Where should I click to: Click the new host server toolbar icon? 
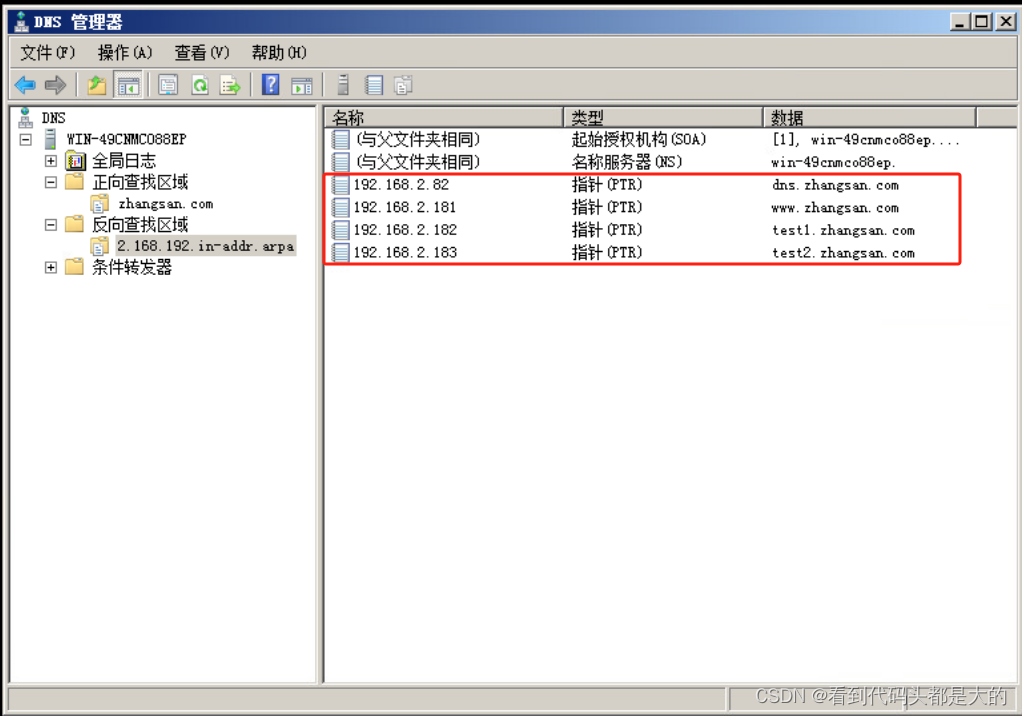[343, 85]
